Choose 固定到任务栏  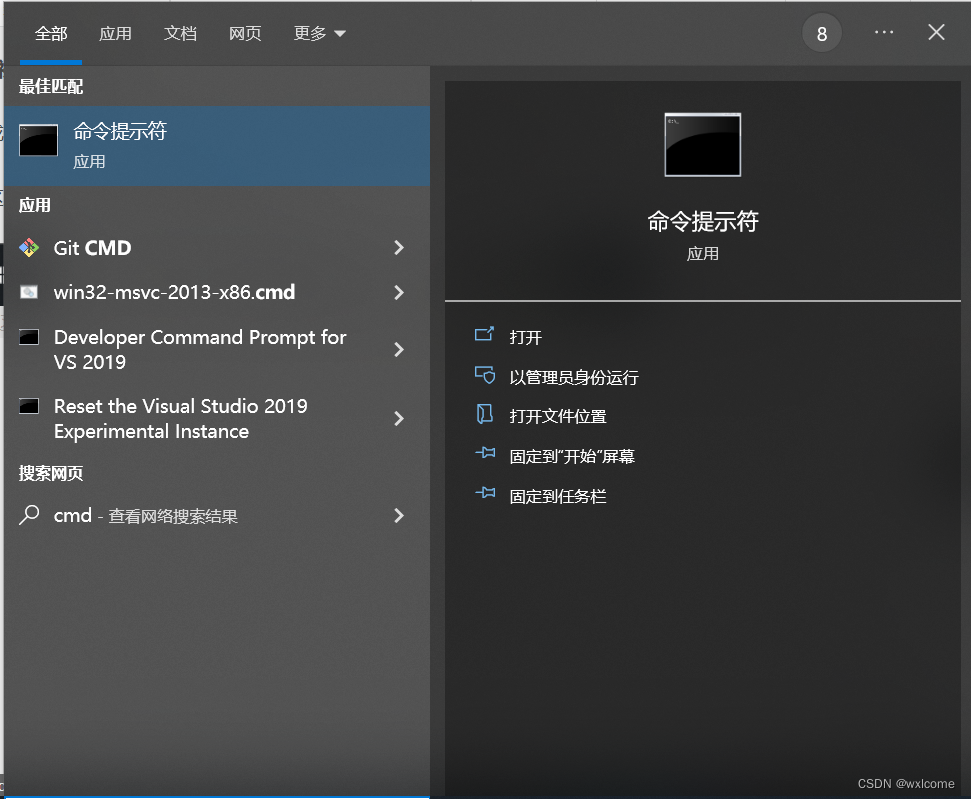pos(558,496)
